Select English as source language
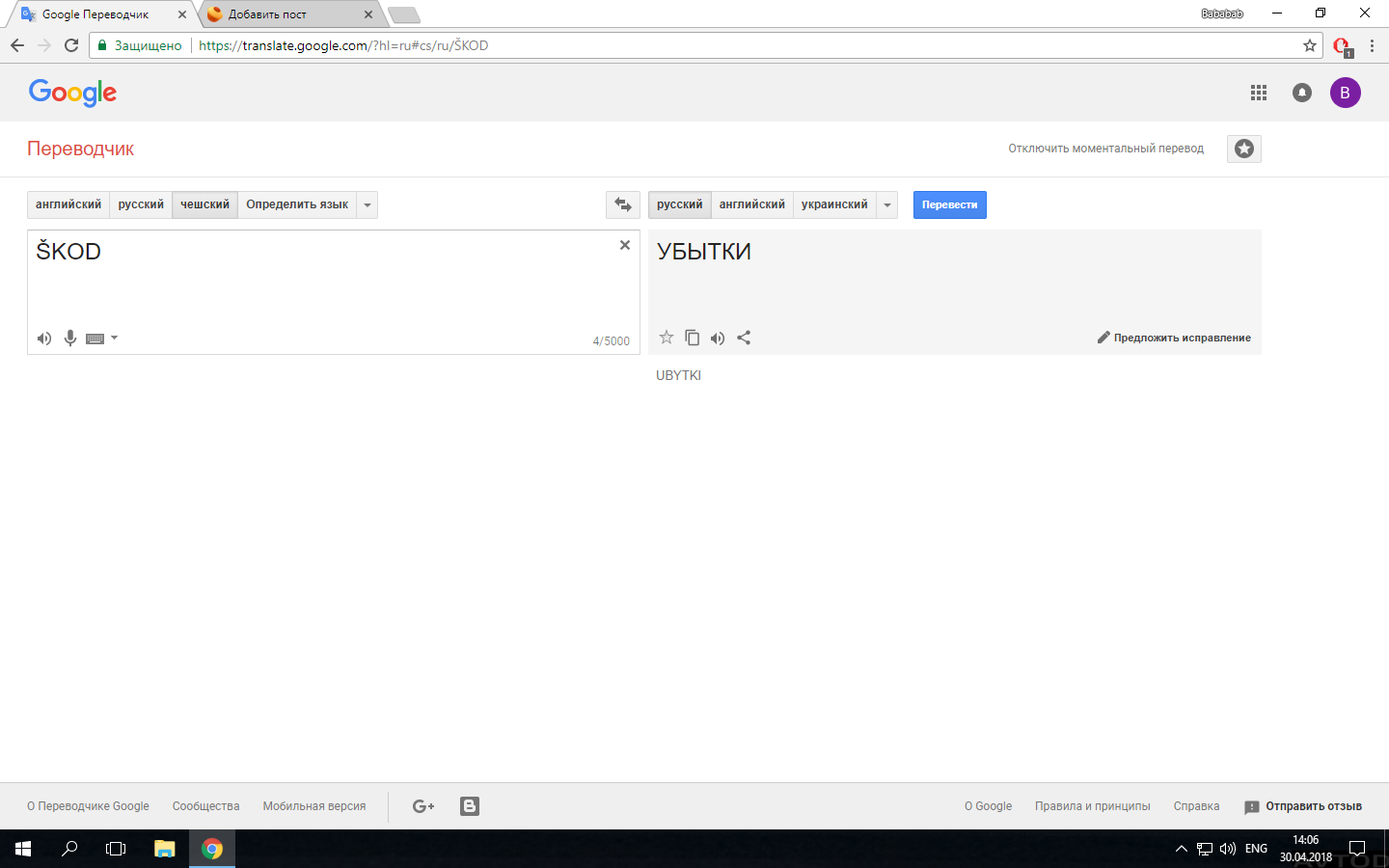 pyautogui.click(x=68, y=204)
